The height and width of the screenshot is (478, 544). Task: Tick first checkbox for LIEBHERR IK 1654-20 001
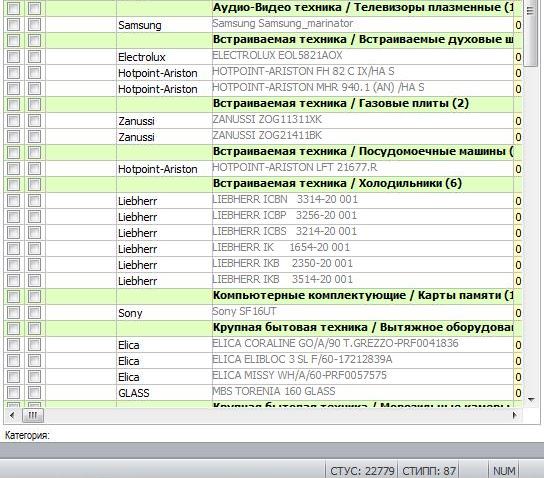coord(14,248)
